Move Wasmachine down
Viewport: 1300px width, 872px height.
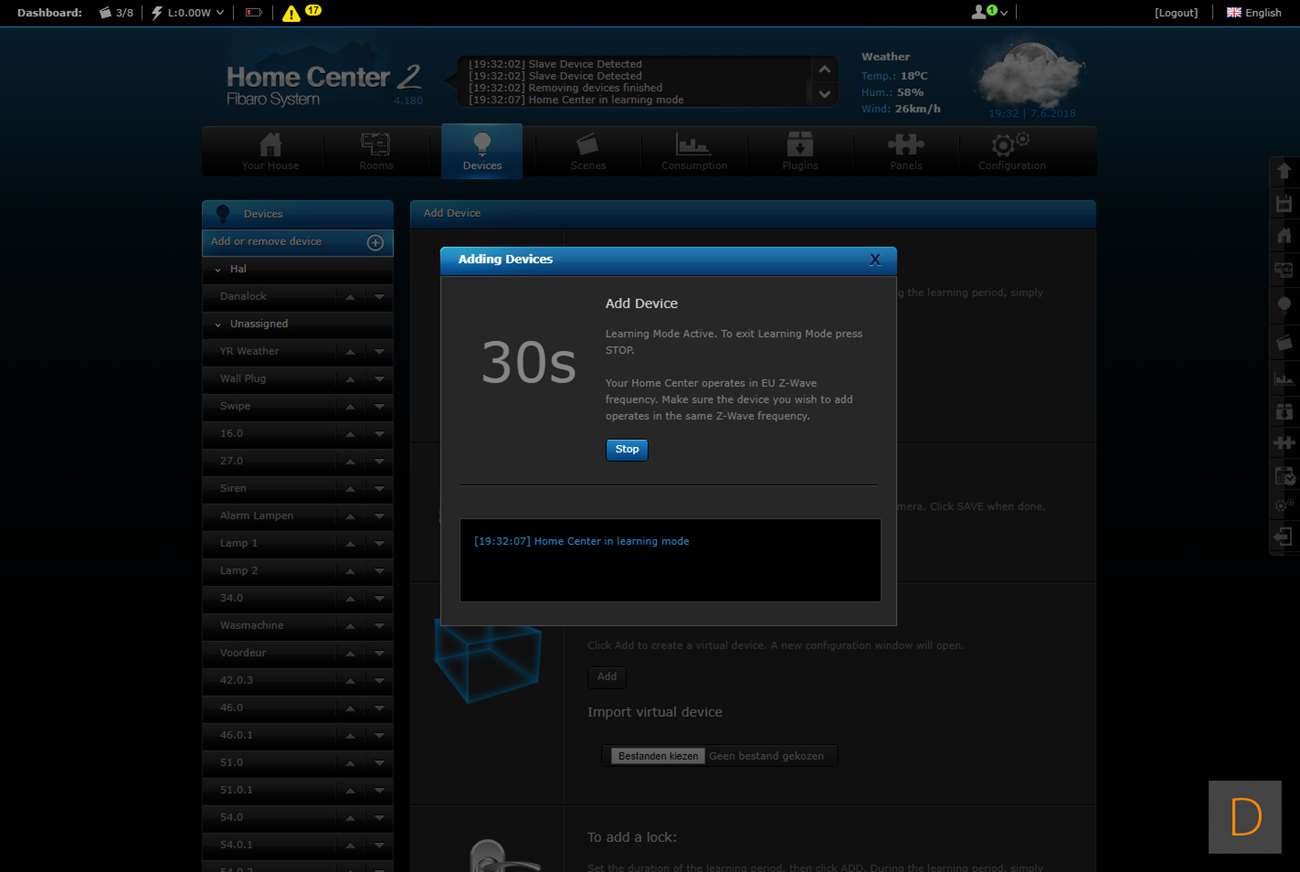[x=379, y=626]
